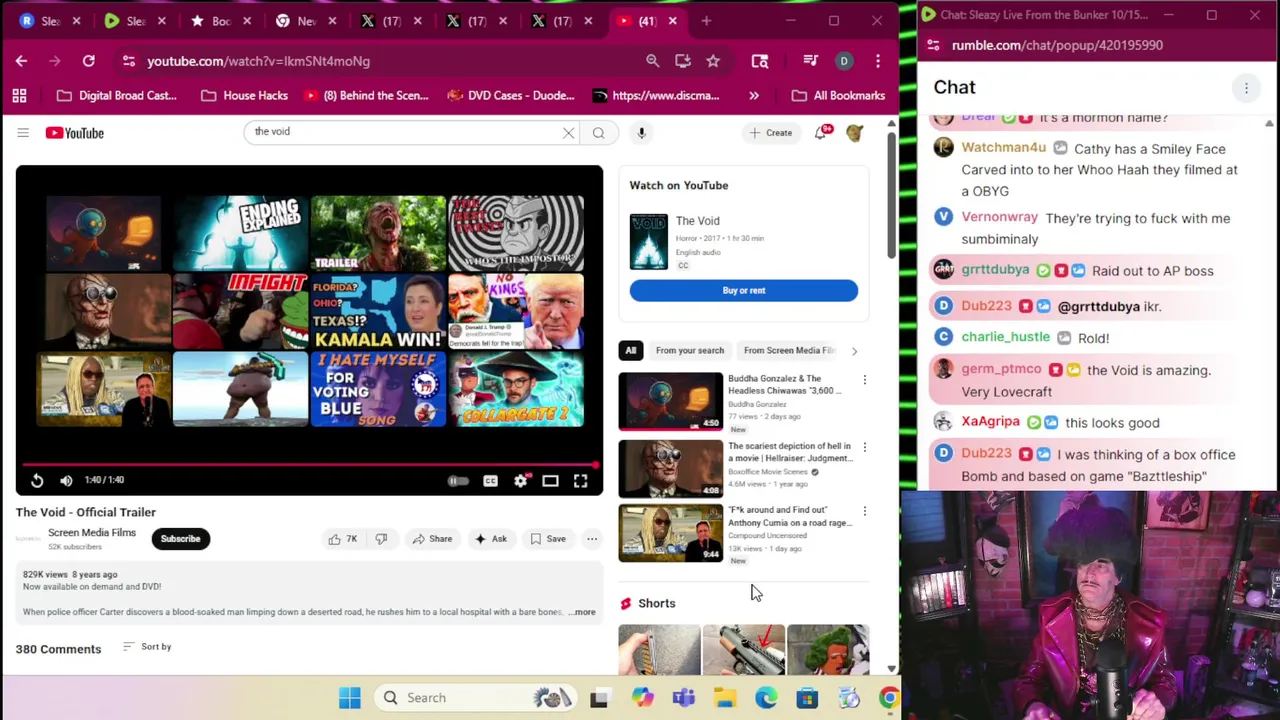Click username grrttdubya in Rumble chat
The height and width of the screenshot is (720, 1280).
tap(995, 270)
